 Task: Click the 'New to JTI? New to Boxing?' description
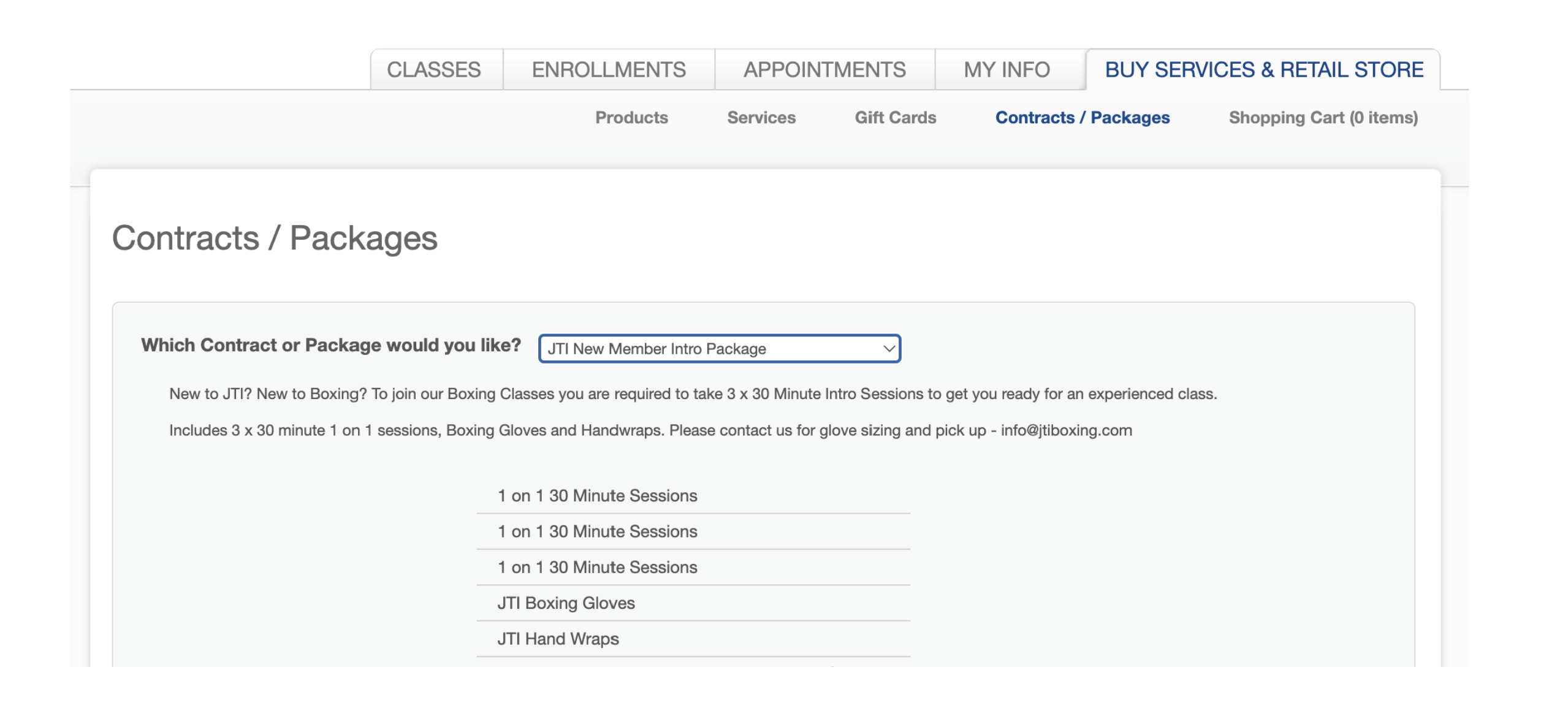point(693,394)
